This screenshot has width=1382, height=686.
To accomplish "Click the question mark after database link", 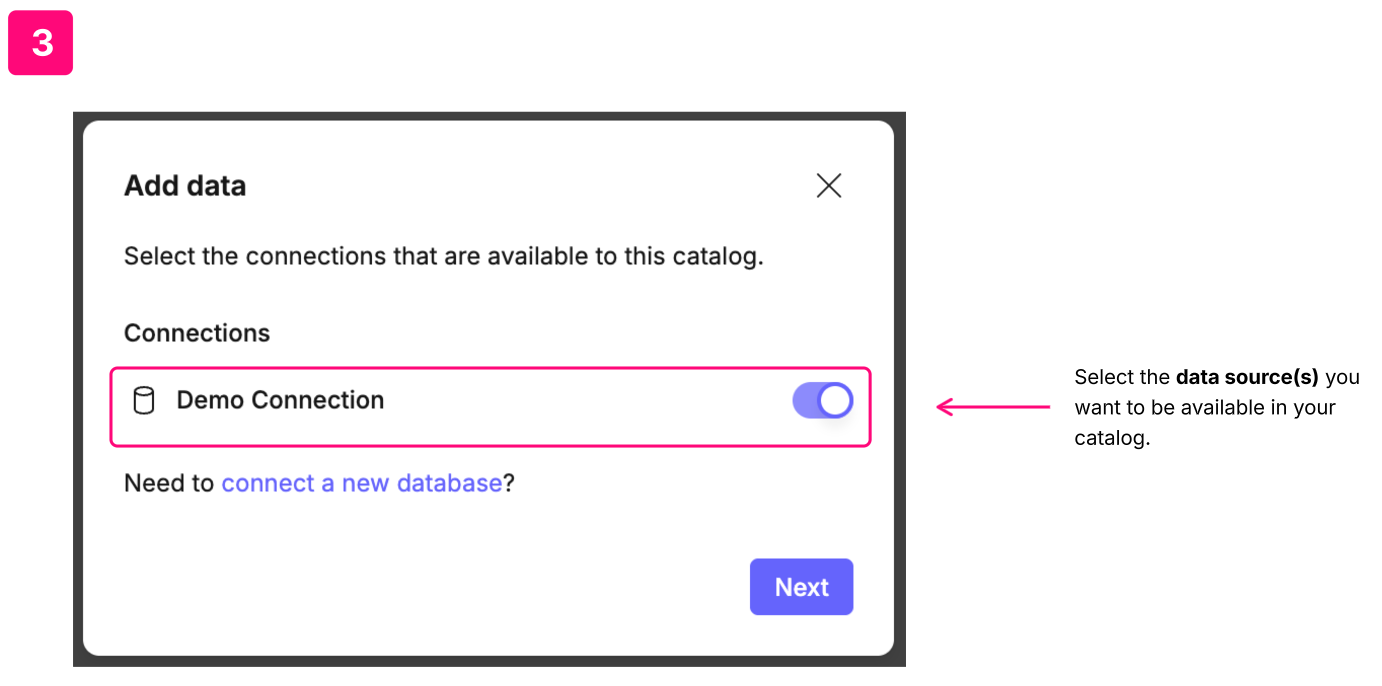I will 509,484.
